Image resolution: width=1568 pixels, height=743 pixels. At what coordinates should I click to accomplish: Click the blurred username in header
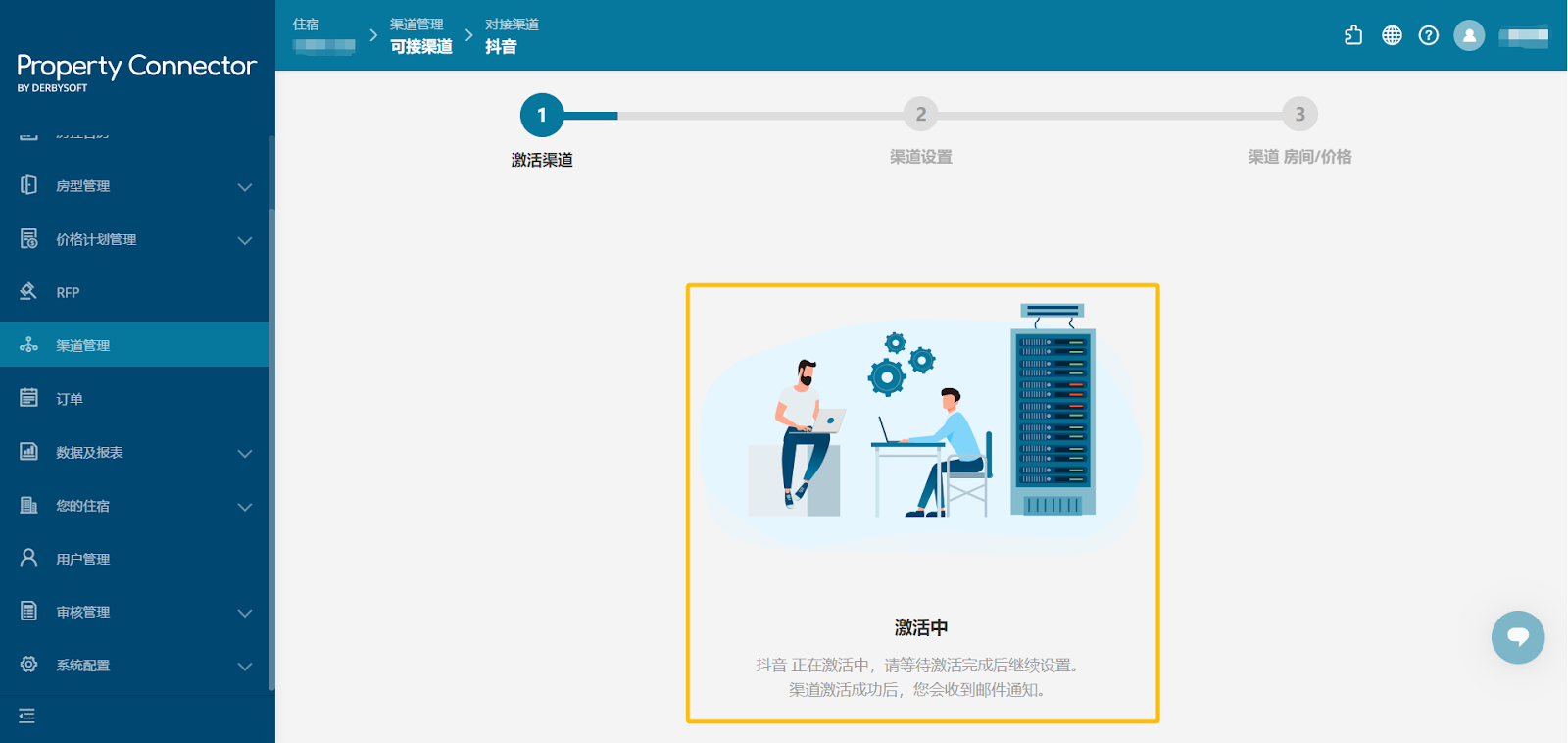click(x=1524, y=36)
